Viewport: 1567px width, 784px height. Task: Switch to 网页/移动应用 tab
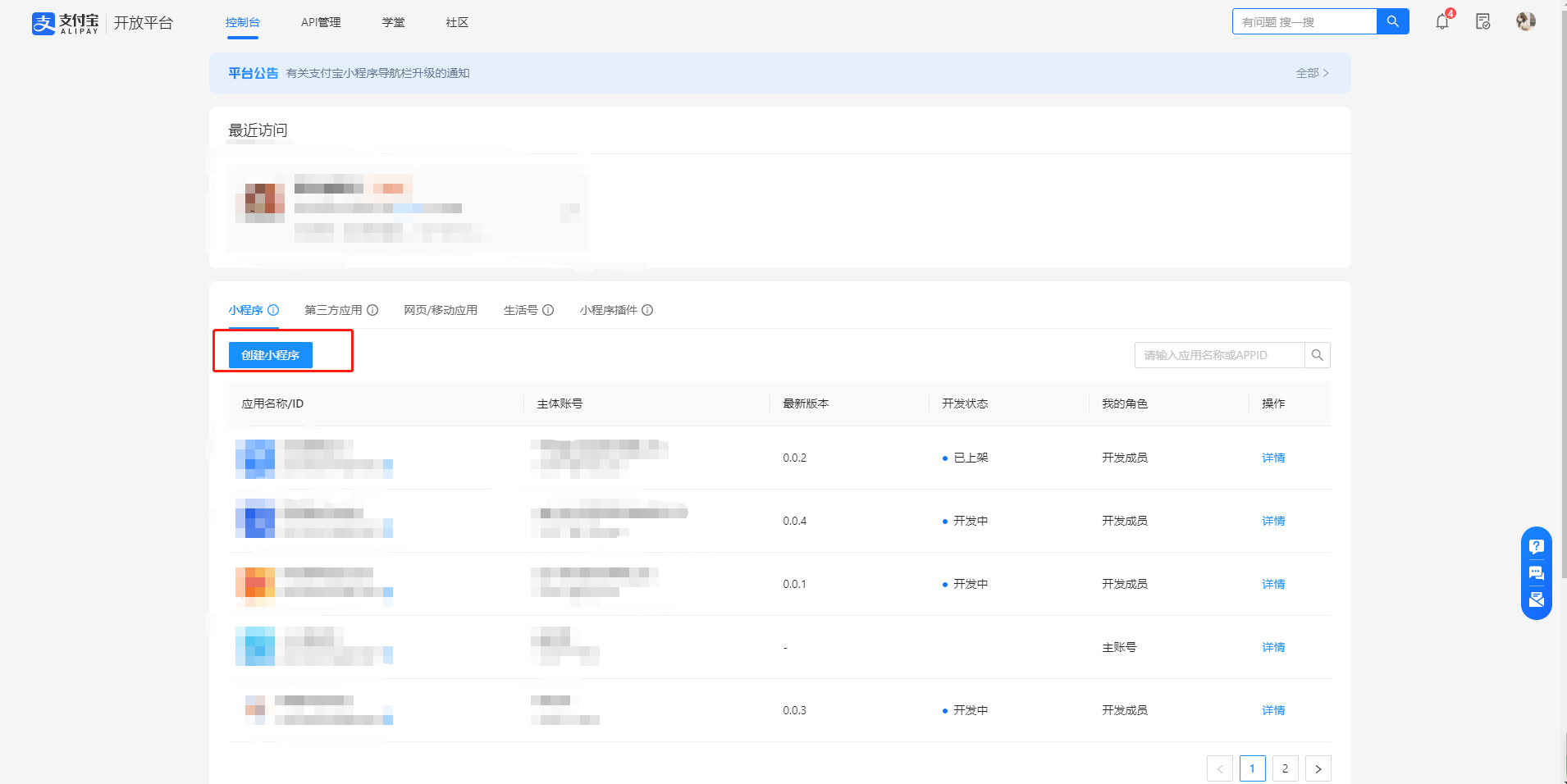[x=440, y=310]
